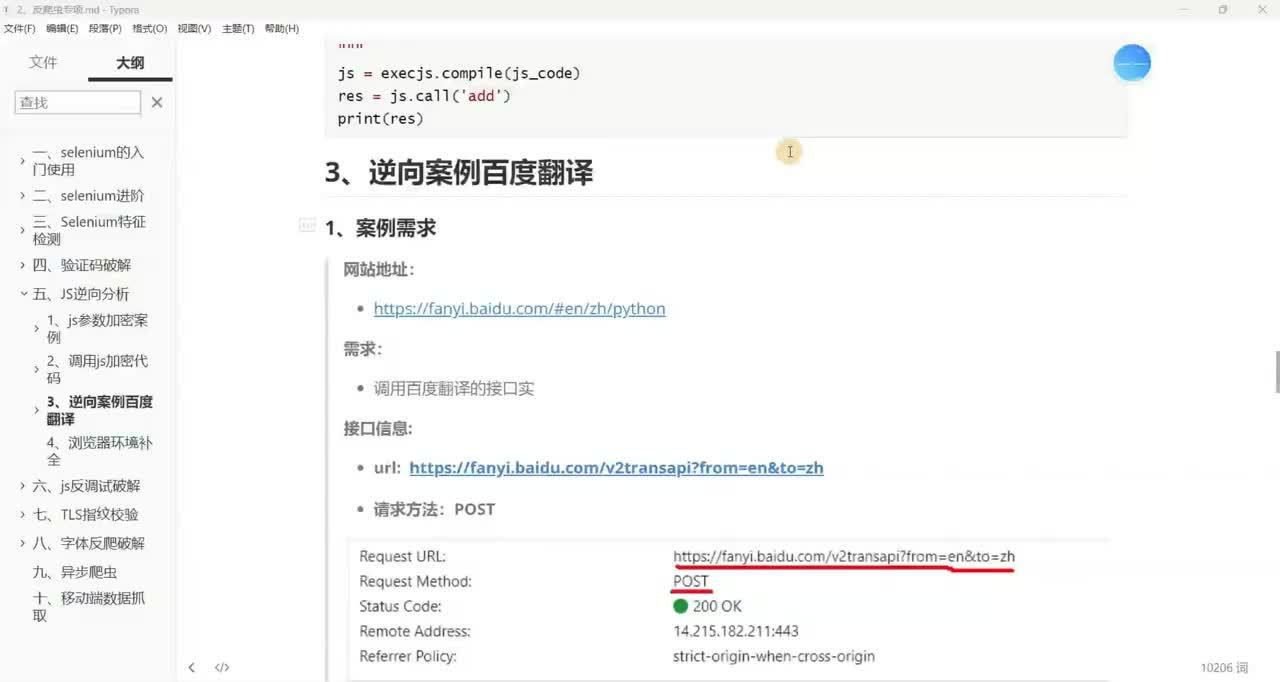
Task: Expand the 二、selenium进阶 chevron
Action: coord(23,196)
